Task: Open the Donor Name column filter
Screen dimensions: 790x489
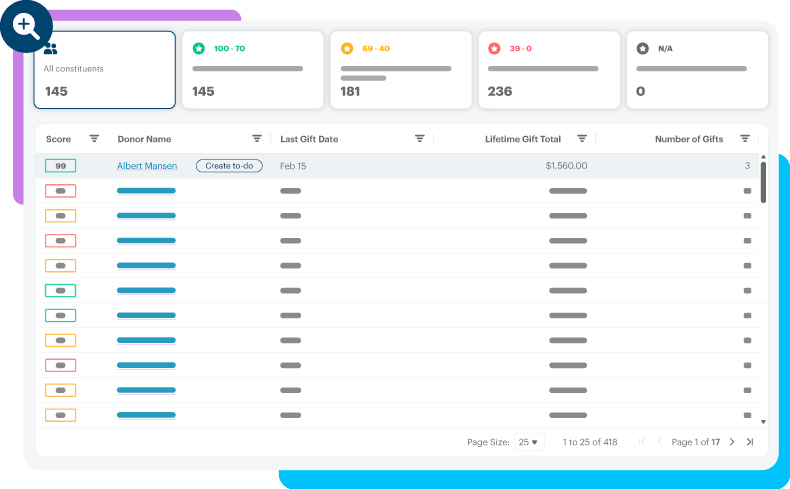Action: (257, 139)
